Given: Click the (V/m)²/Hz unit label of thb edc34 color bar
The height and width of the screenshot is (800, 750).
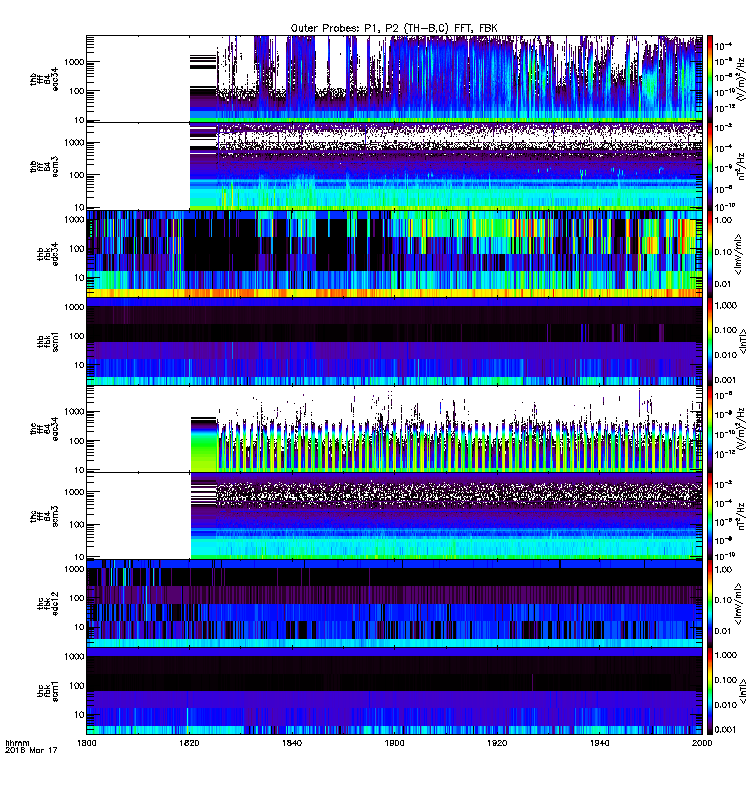Looking at the screenshot, I should point(741,79).
